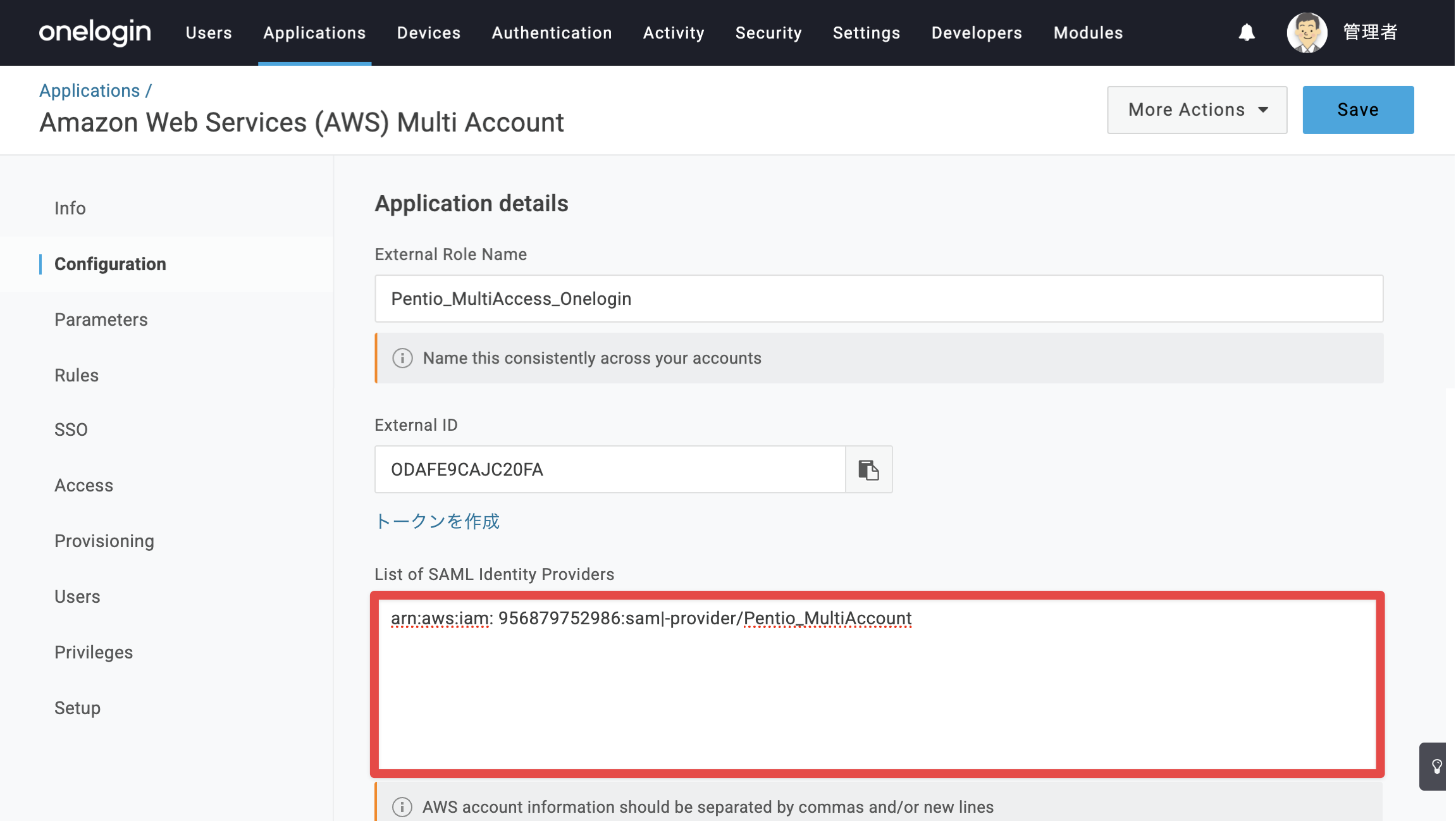The image size is (1456, 821).
Task: Click info icon beside AWS account hint
Action: [402, 807]
